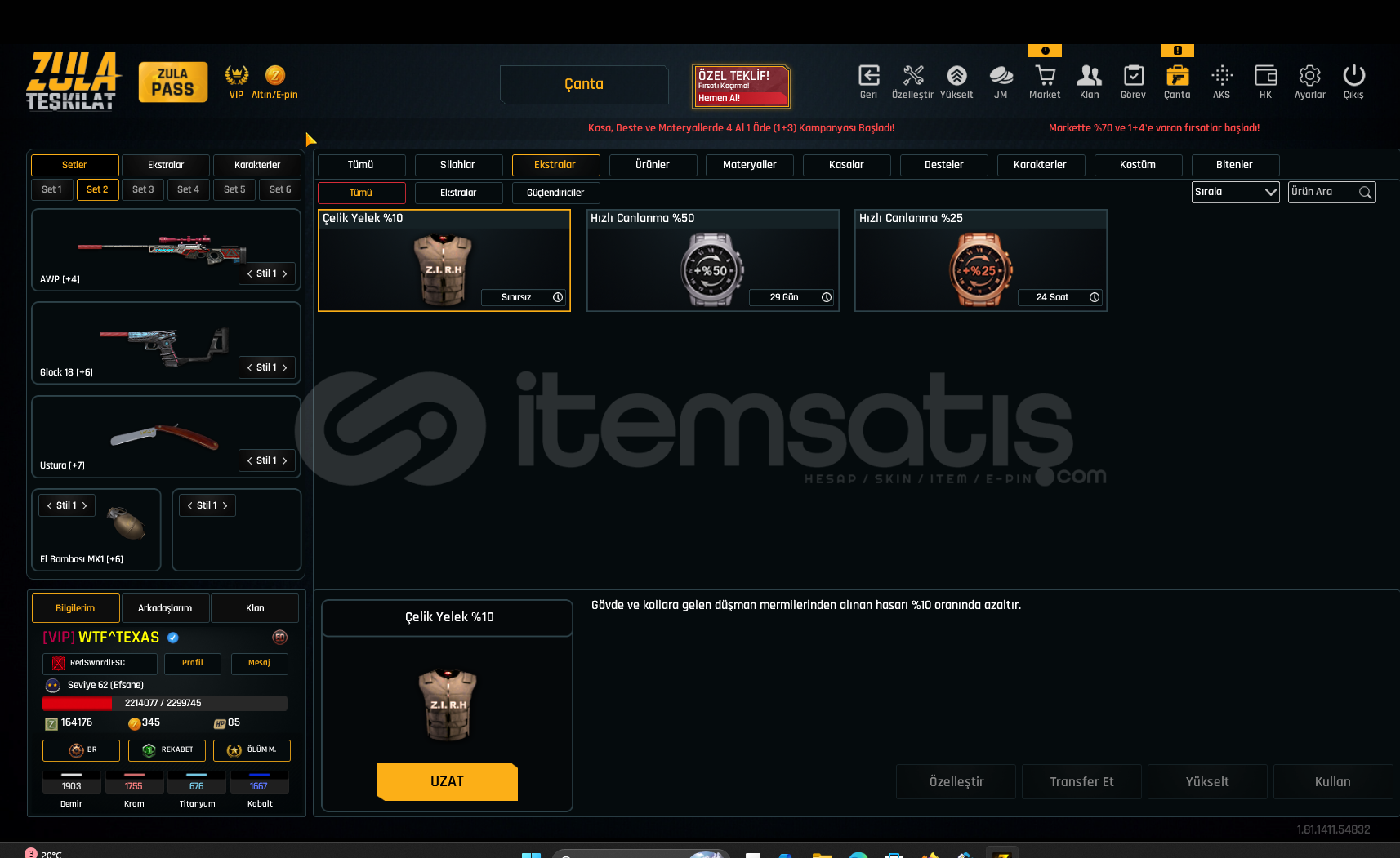Click the BR mode button
The image size is (1400, 858).
82,750
